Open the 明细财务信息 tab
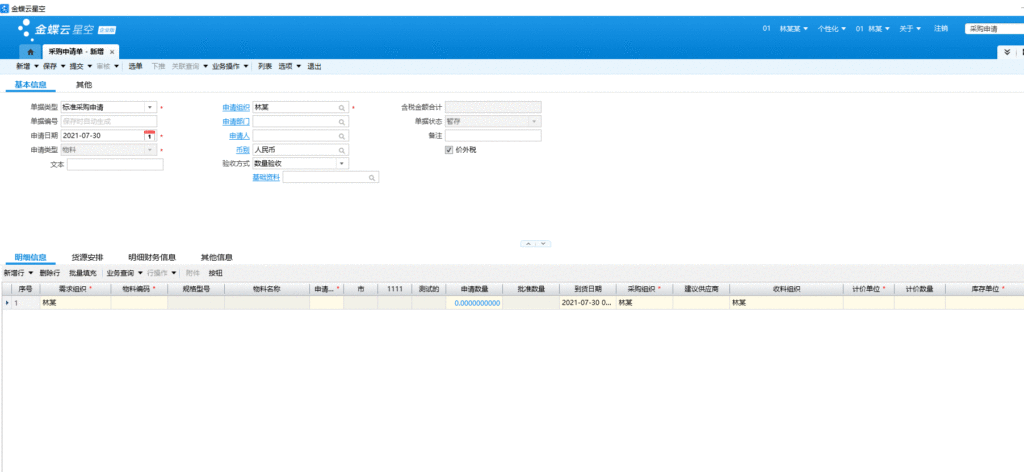The width and height of the screenshot is (1024, 472). pyautogui.click(x=152, y=257)
